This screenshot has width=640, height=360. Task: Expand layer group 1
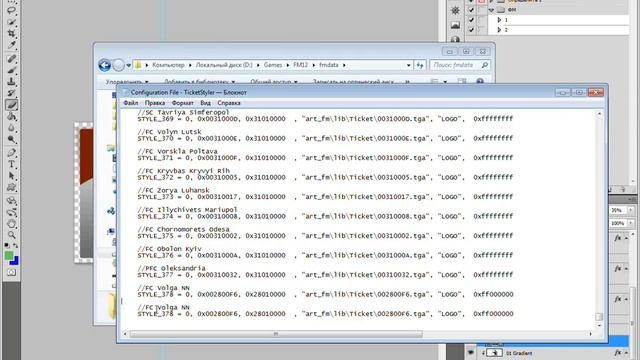coord(499,20)
